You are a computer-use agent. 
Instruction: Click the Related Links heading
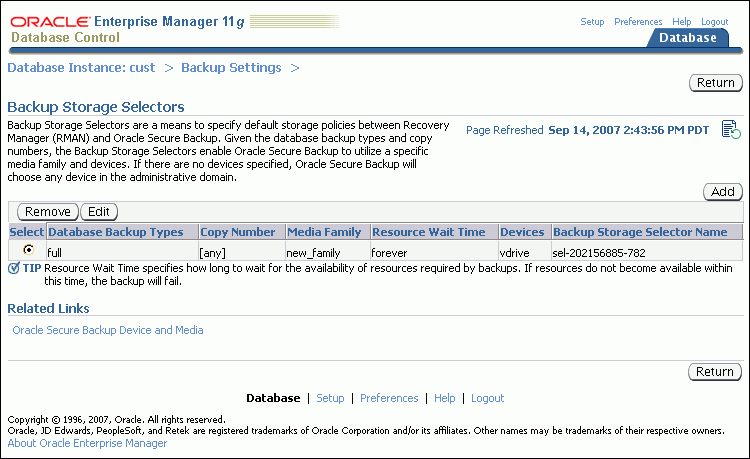tap(48, 308)
